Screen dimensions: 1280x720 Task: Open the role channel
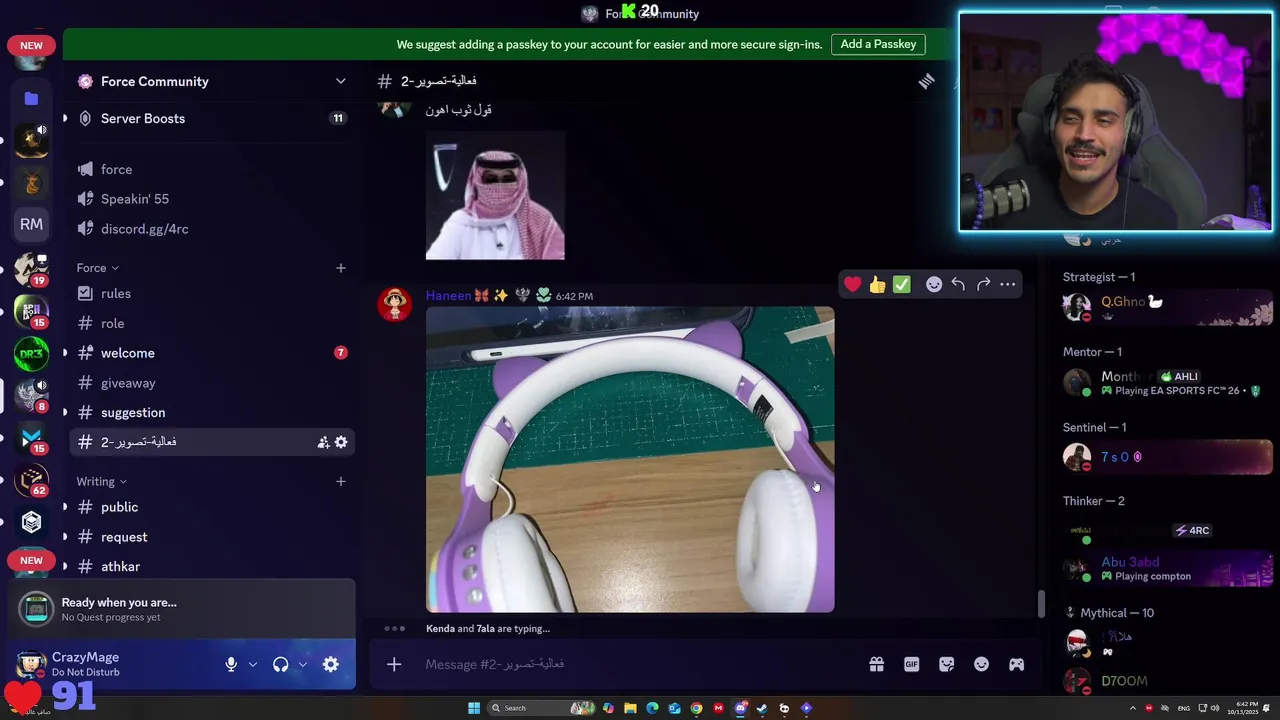[x=212, y=323]
